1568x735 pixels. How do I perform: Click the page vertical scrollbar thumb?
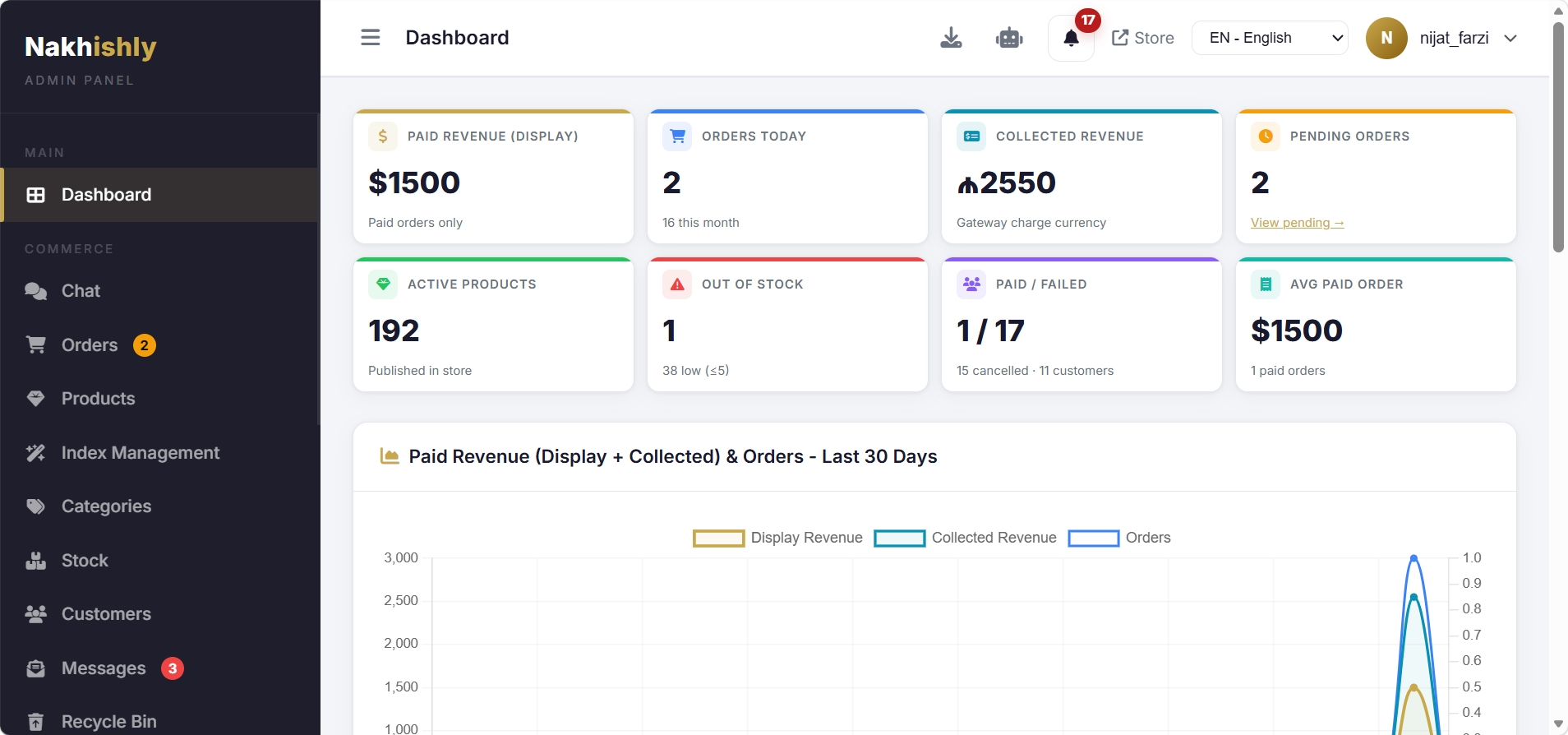point(1558,137)
